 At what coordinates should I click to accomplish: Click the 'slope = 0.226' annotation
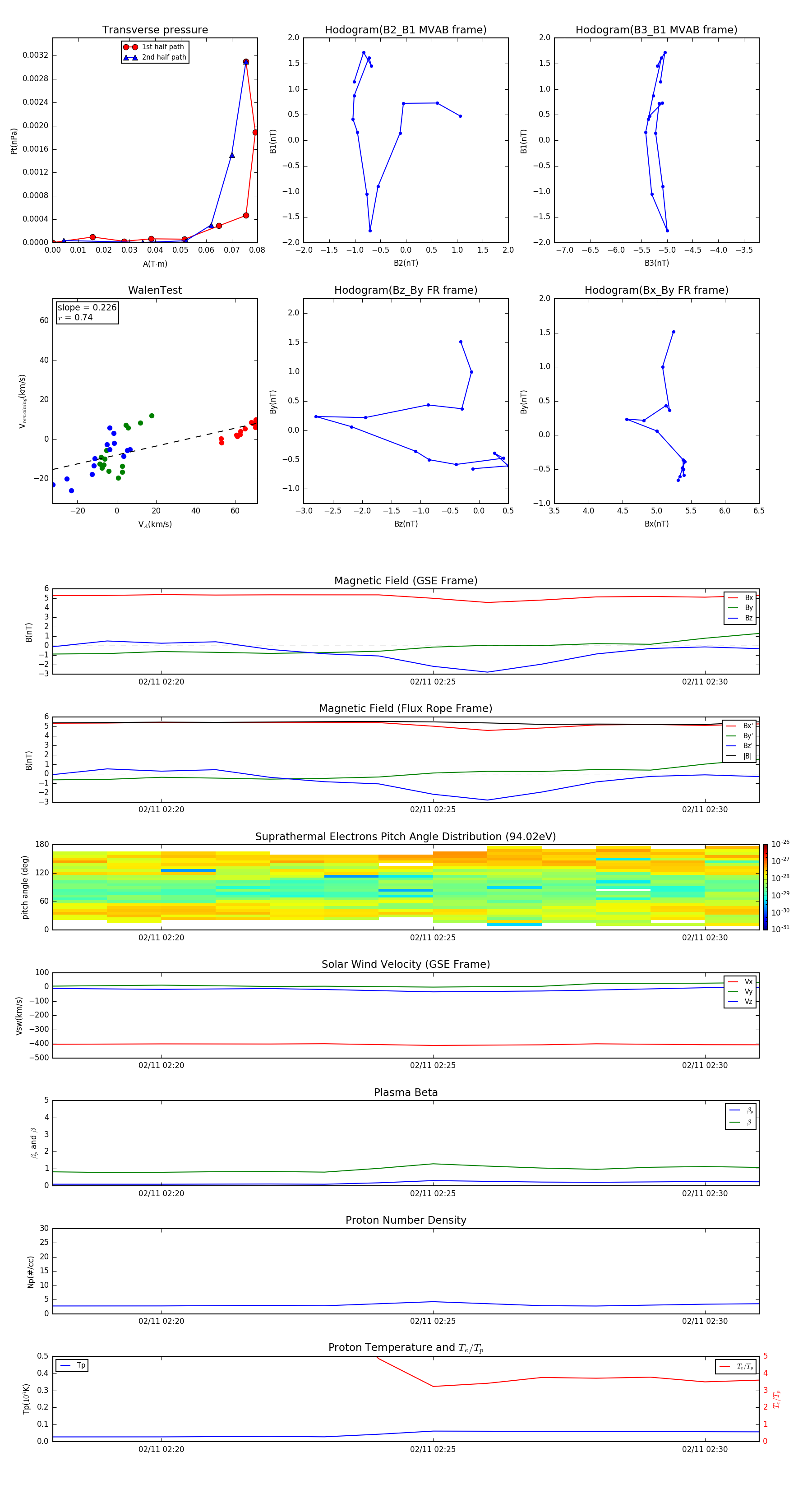87,308
